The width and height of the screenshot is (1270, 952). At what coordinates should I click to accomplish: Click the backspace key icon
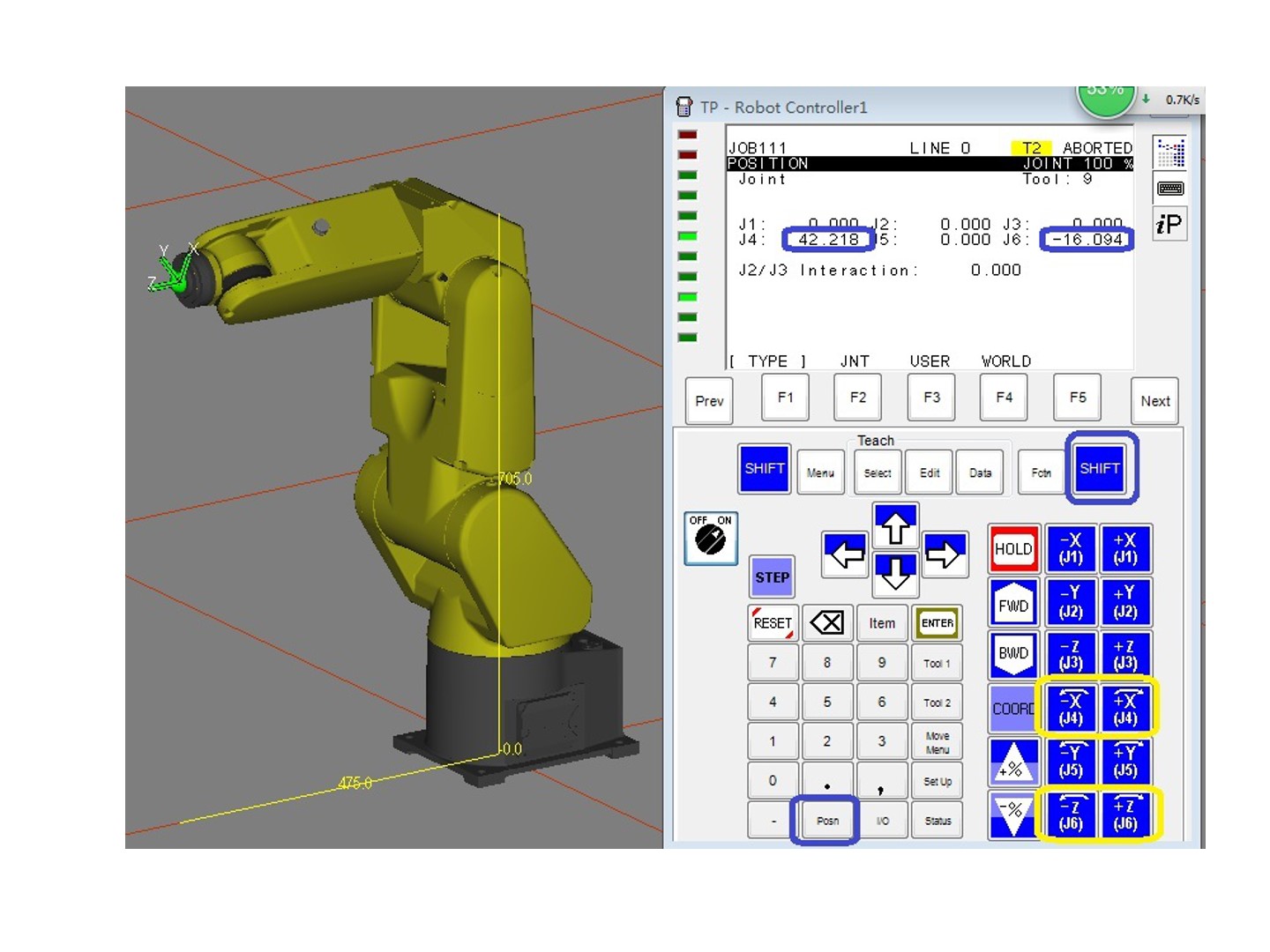click(826, 623)
